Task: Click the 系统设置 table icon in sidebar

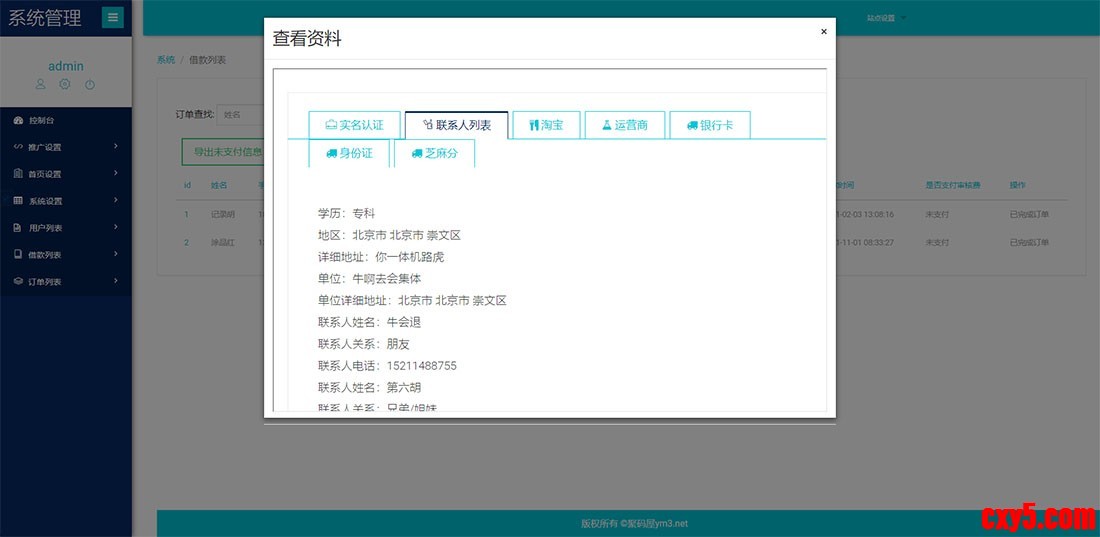Action: point(18,201)
